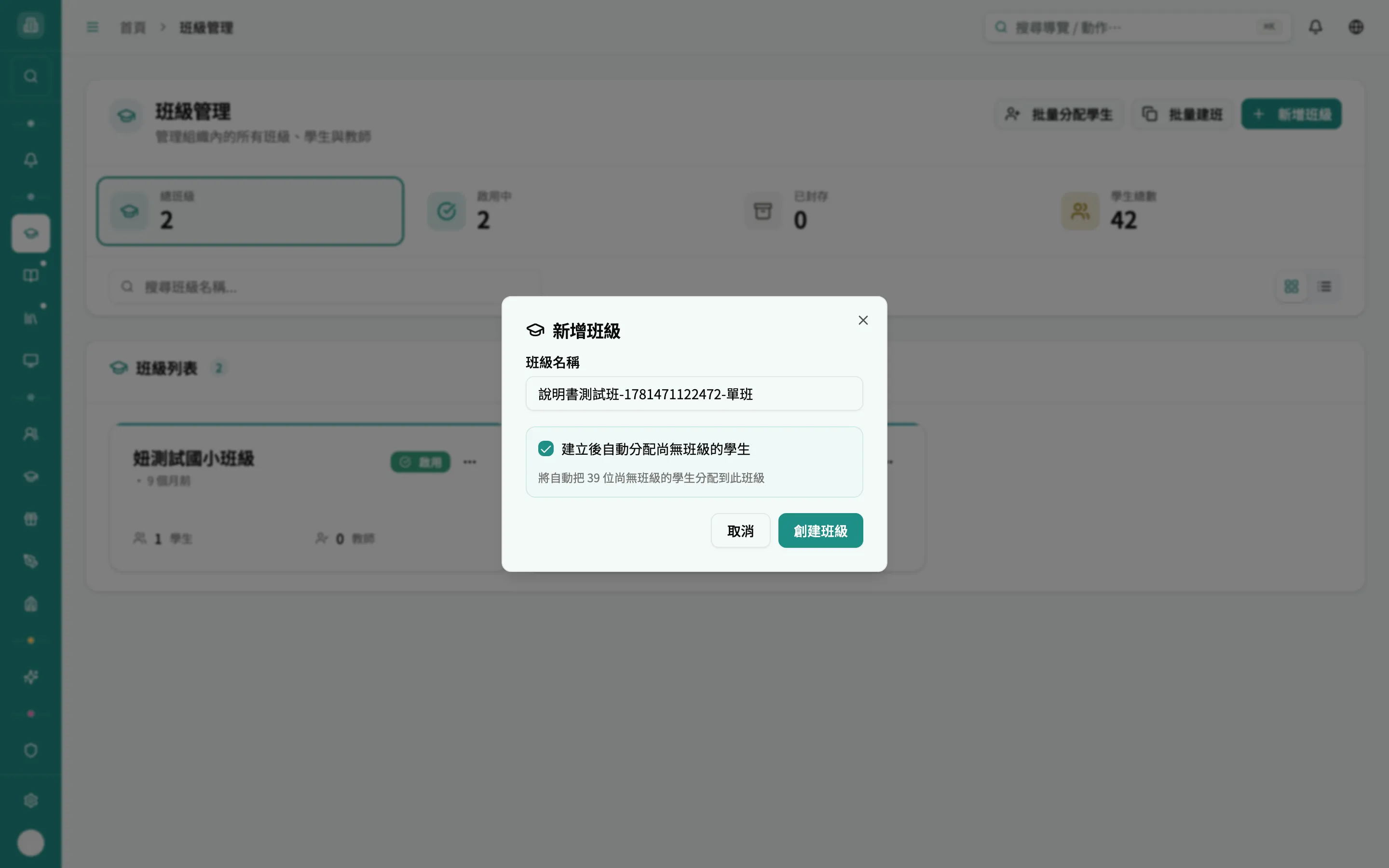Viewport: 1389px width, 868px height.
Task: Click the 取消 button
Action: 740,530
